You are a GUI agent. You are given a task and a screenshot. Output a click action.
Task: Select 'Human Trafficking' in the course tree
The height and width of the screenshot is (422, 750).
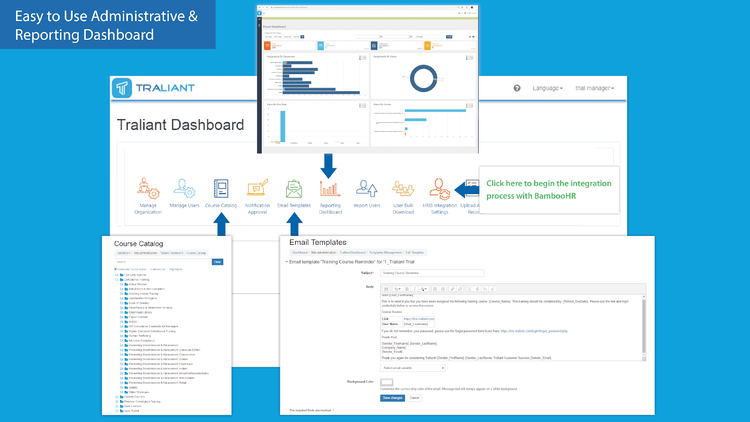[x=140, y=336]
